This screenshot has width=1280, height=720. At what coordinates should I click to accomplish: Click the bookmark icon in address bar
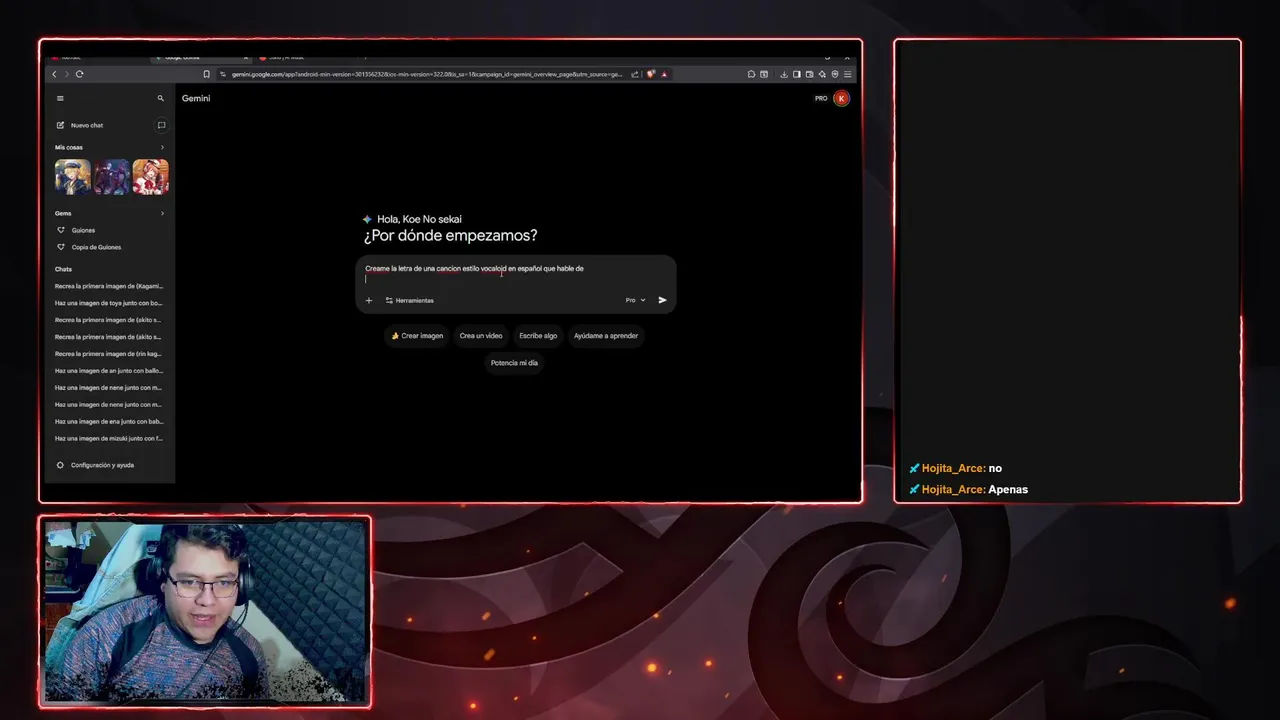click(x=207, y=74)
